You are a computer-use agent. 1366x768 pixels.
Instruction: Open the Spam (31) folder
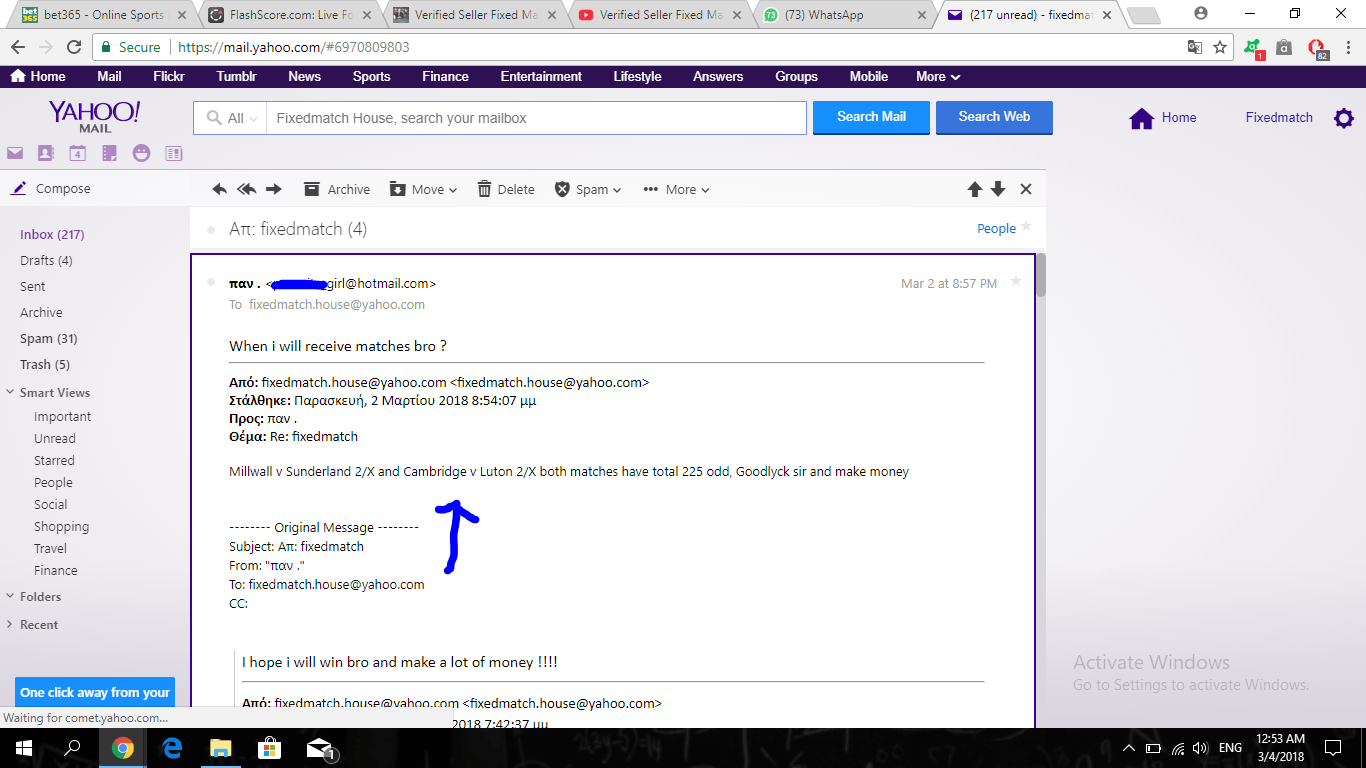(49, 338)
